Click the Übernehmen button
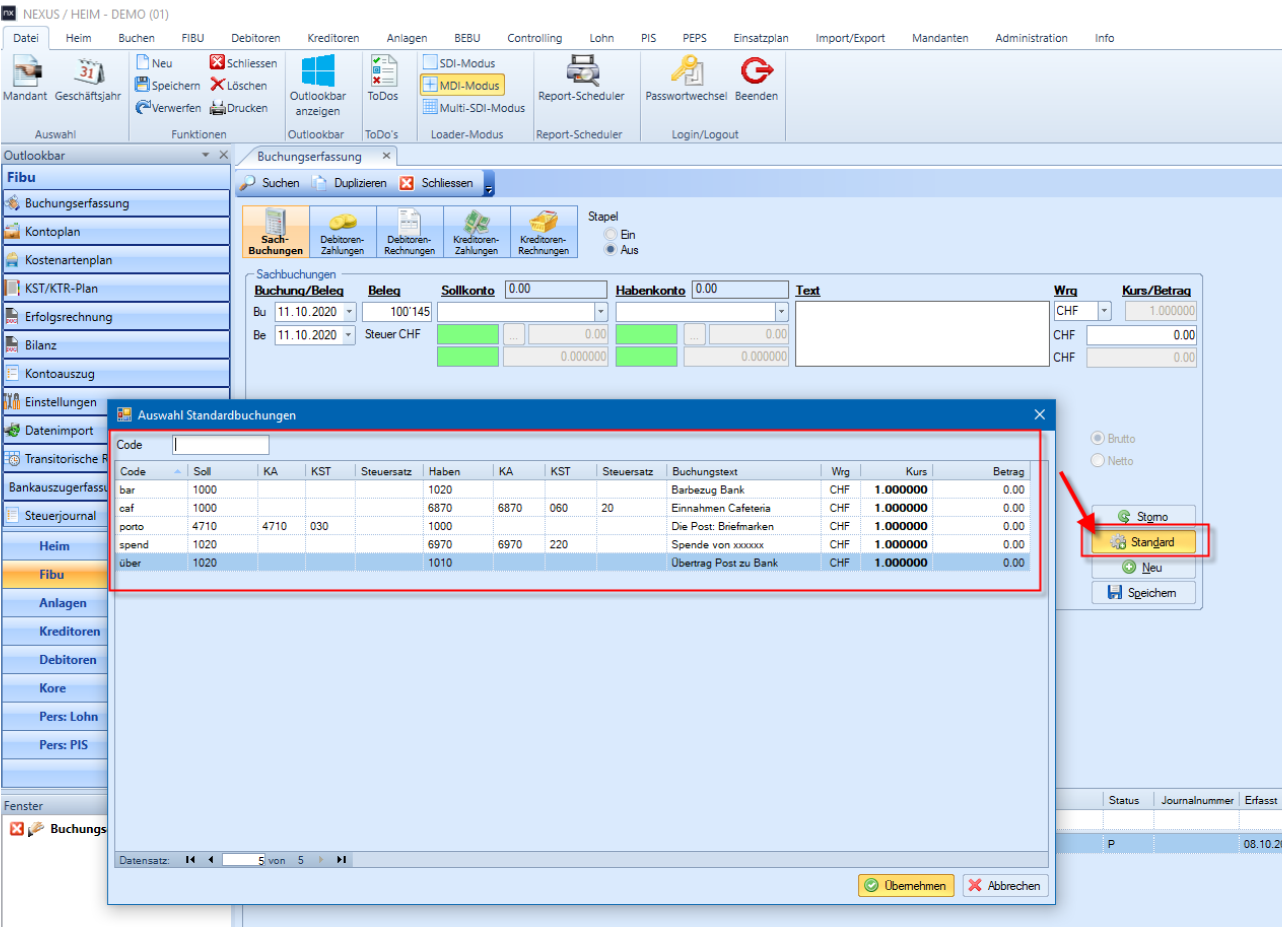Screen dimensions: 1282x927 coord(905,885)
